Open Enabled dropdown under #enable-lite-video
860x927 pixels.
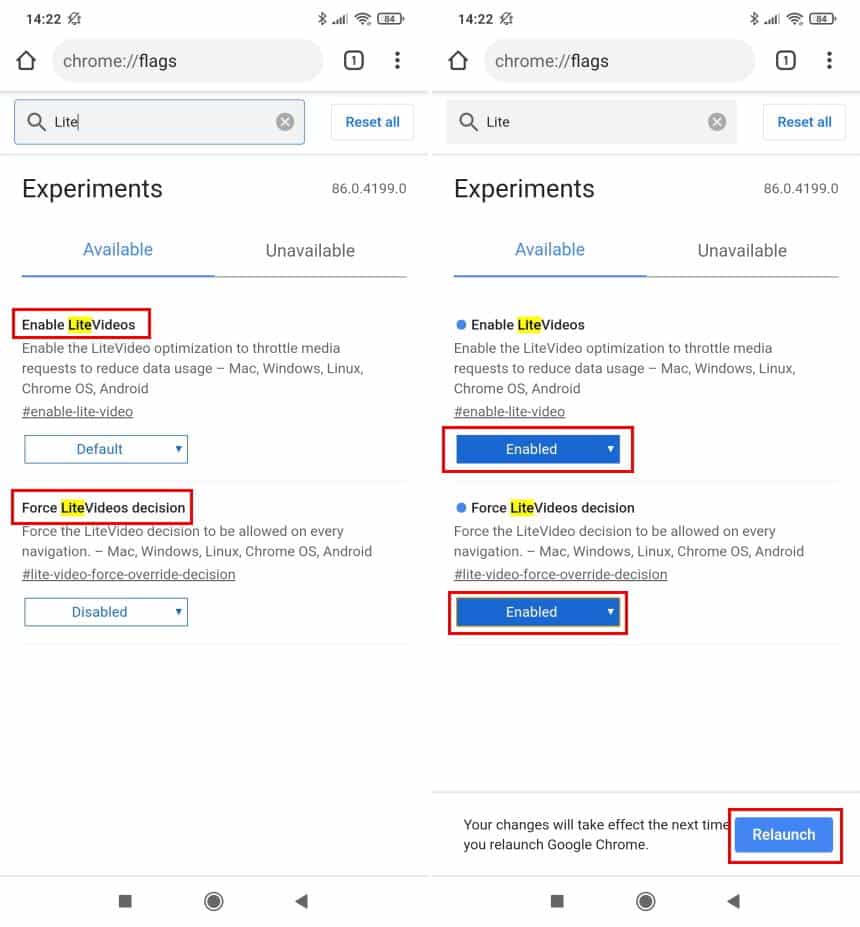[538, 449]
